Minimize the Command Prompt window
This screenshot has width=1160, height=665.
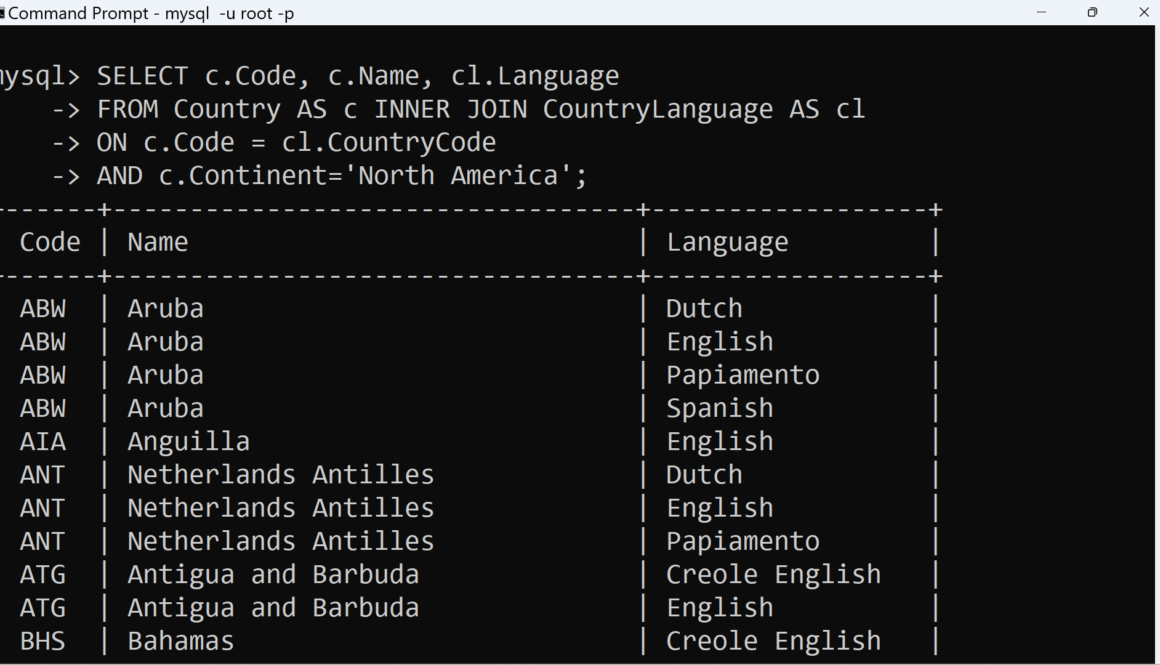point(1041,13)
